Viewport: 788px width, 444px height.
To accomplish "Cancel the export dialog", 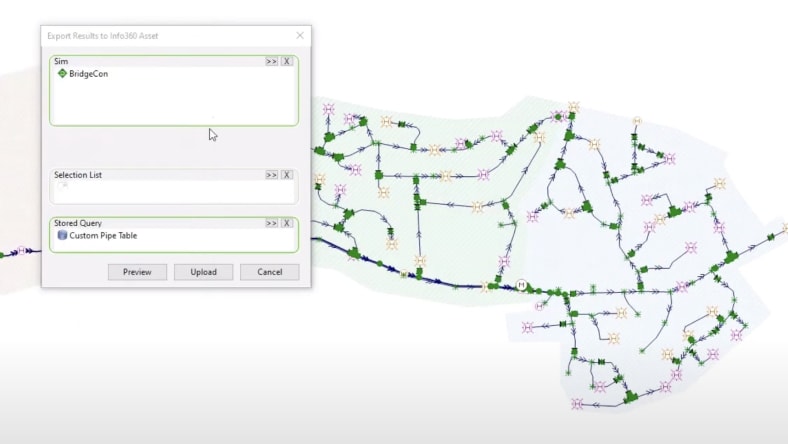I will pyautogui.click(x=269, y=272).
